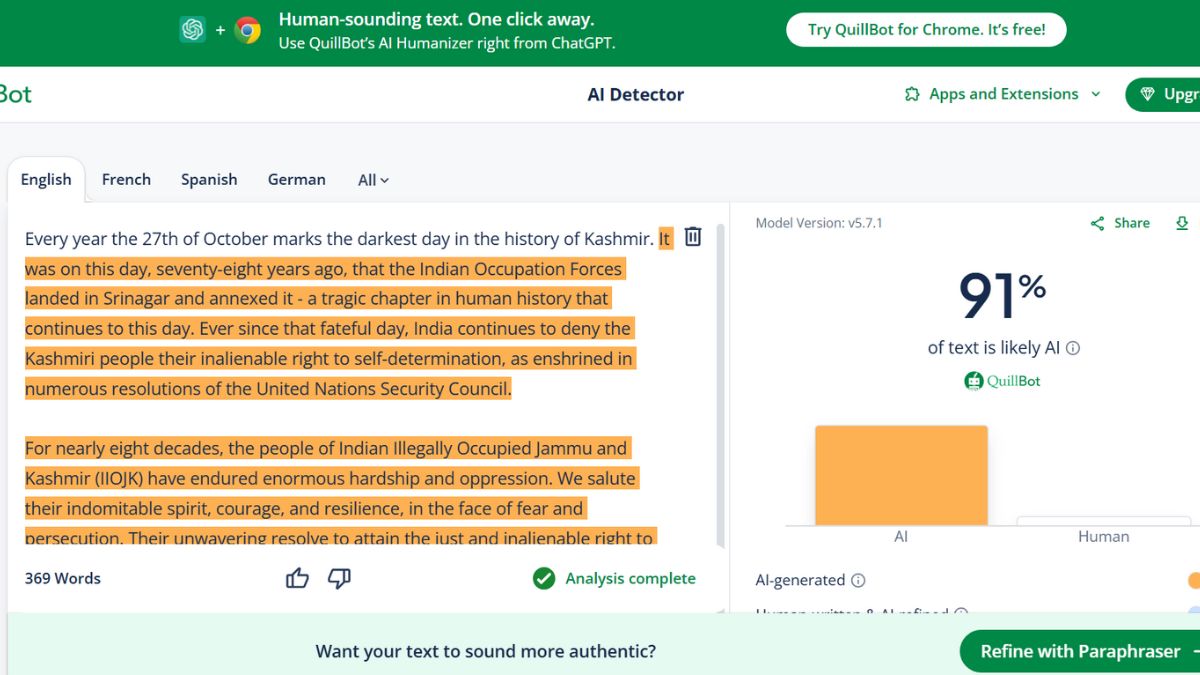Click the trash icon to delete text

[693, 237]
